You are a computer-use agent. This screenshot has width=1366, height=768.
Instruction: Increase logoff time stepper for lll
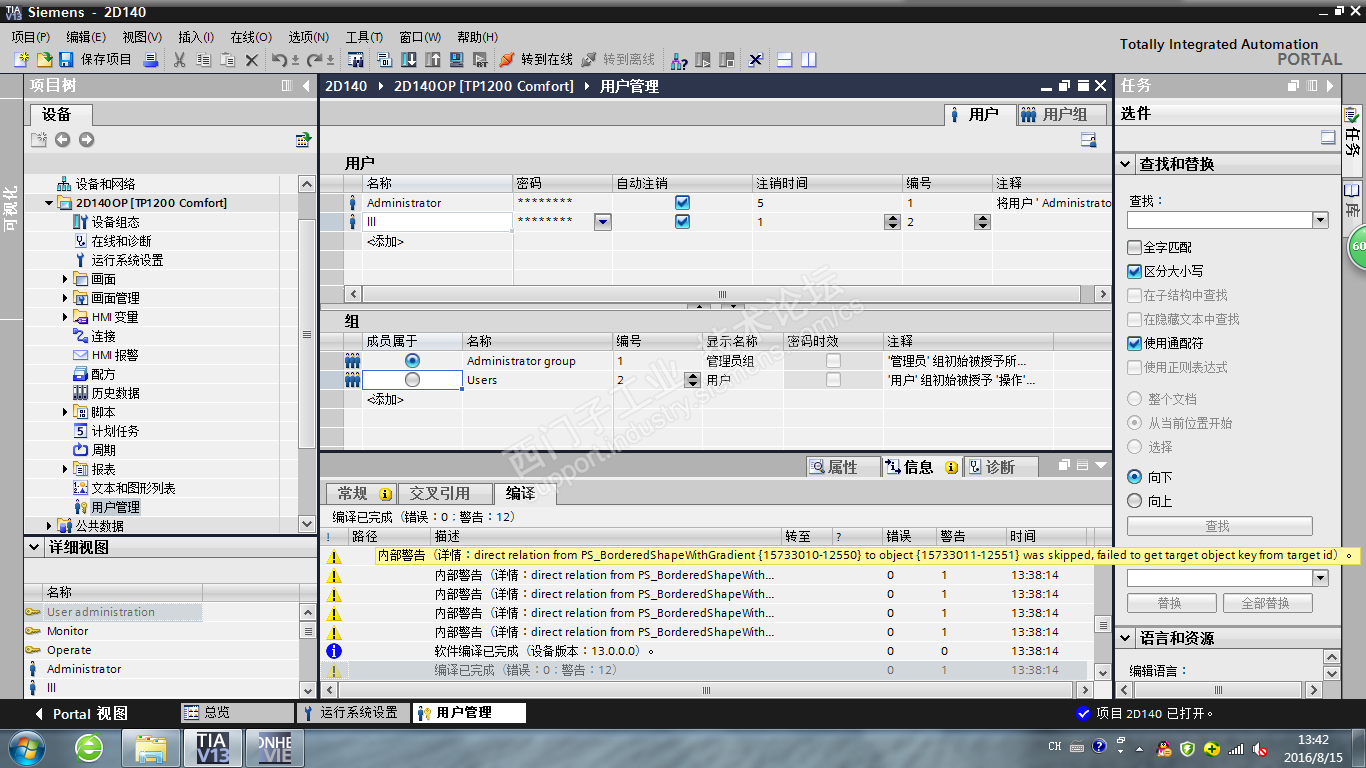coord(892,218)
